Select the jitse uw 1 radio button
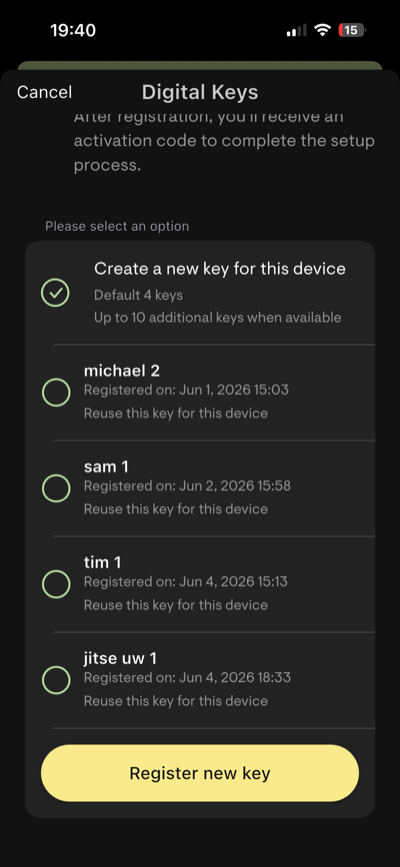Viewport: 400px width, 867px height. tap(56, 680)
